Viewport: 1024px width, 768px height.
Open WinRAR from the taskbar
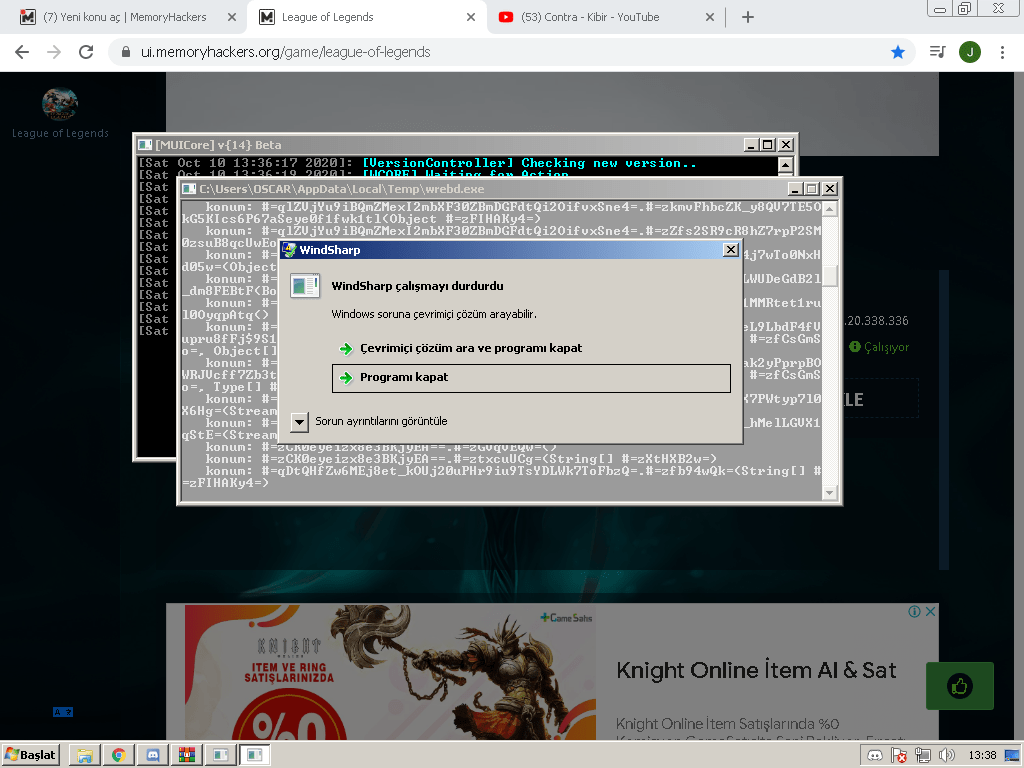(x=187, y=755)
